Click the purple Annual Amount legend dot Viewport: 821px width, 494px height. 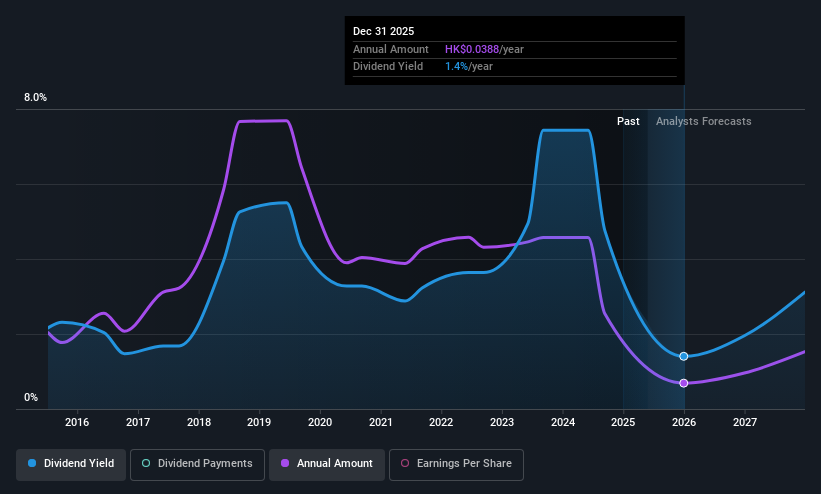coord(285,463)
